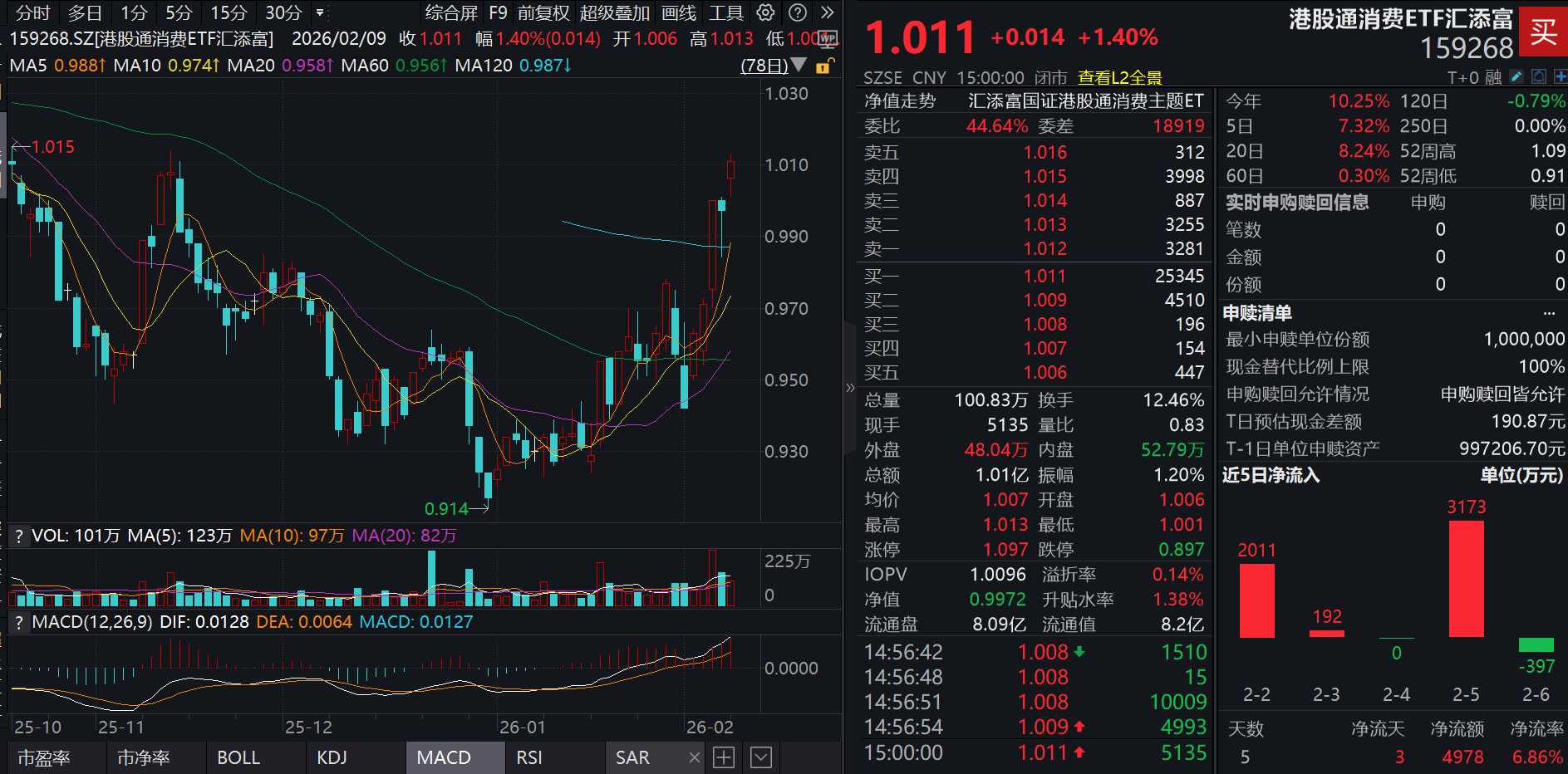This screenshot has width=1568, height=774.
Task: Set a price alert via the bell icon
Action: pos(1539,76)
